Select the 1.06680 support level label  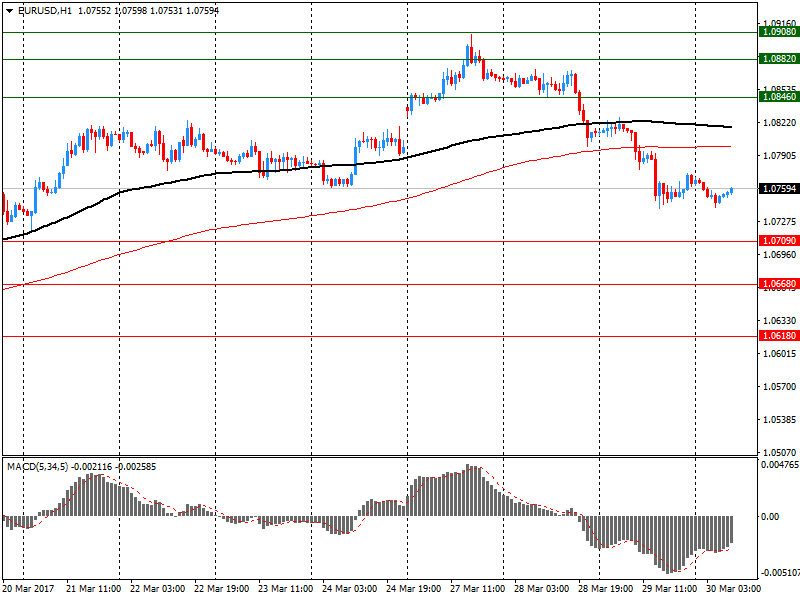pos(779,284)
